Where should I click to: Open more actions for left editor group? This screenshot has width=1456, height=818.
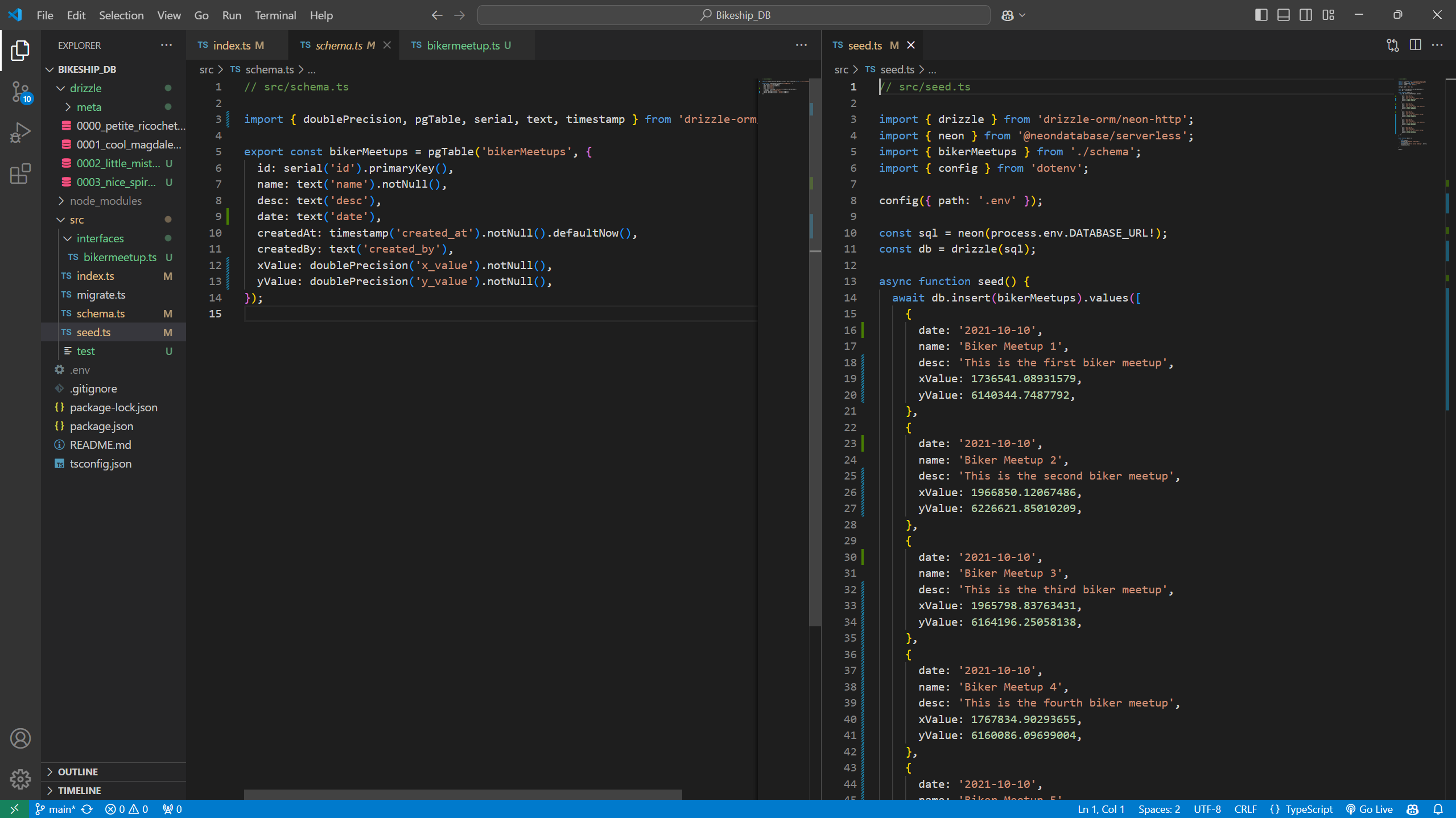801,45
